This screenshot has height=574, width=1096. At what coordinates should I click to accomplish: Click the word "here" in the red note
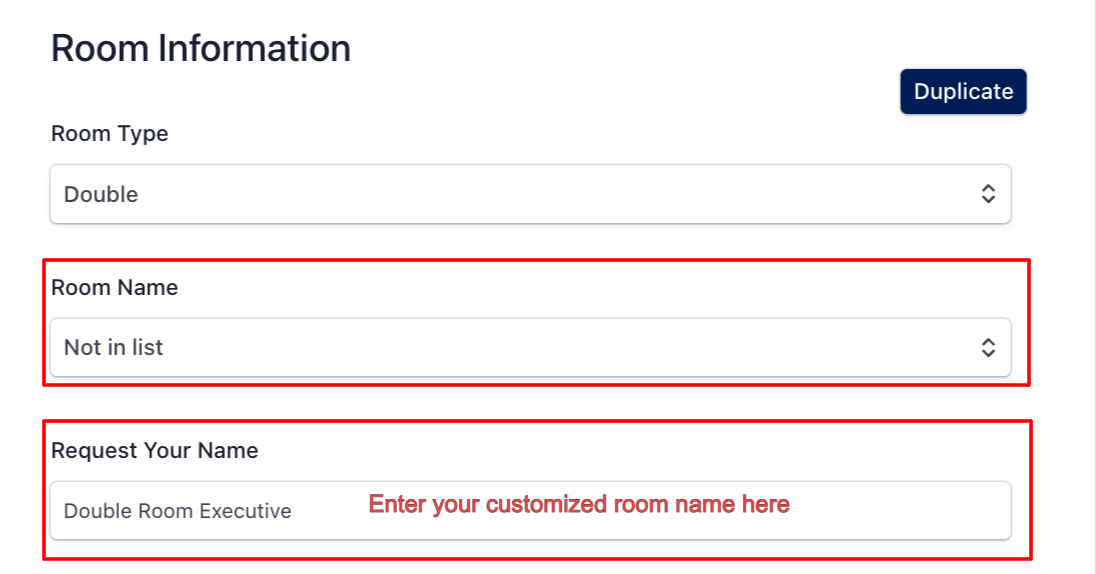coord(766,504)
